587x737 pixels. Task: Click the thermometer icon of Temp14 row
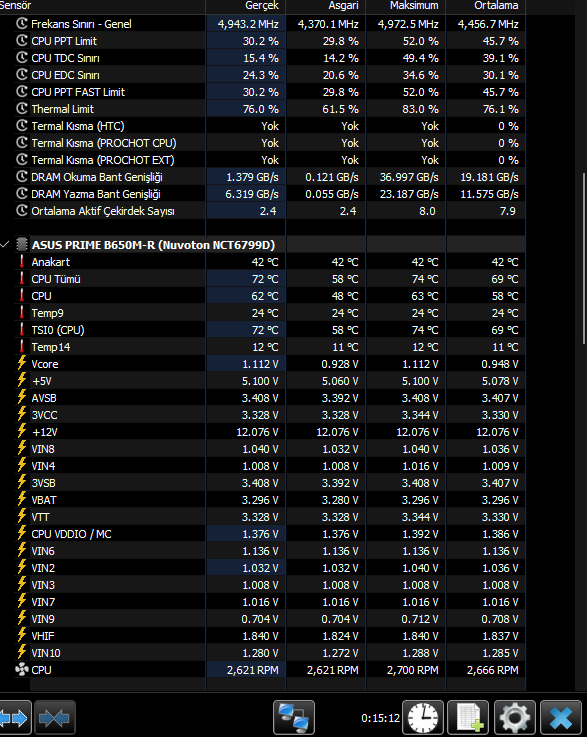point(22,346)
